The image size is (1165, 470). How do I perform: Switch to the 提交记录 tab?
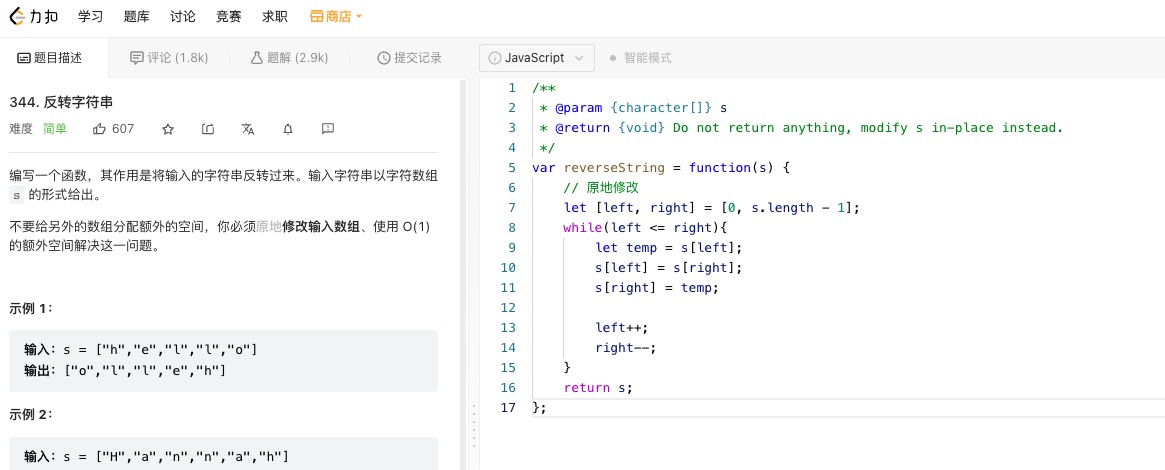click(409, 58)
